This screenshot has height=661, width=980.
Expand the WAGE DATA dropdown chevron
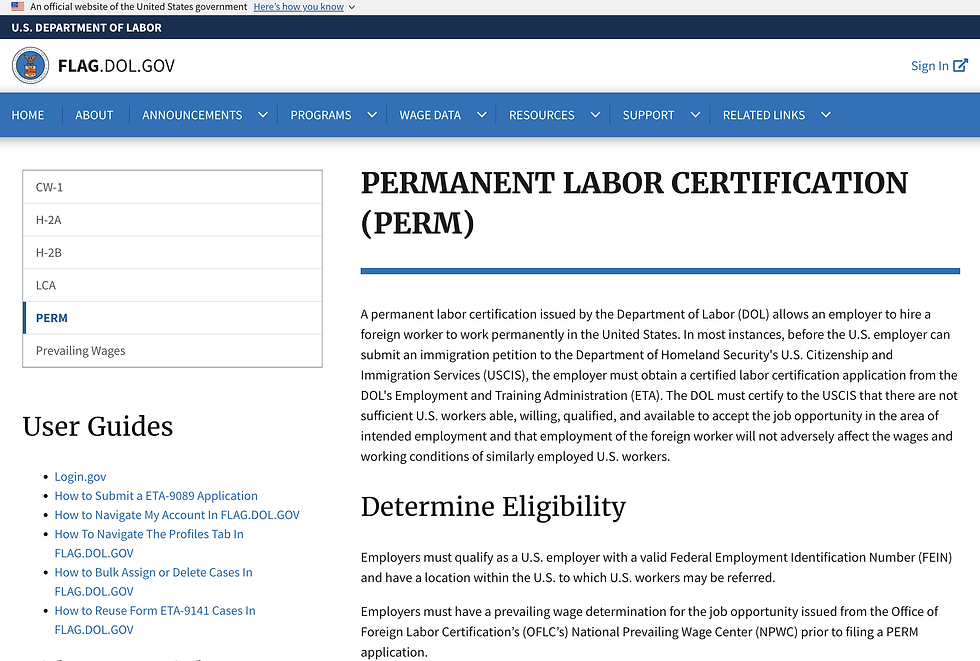[x=482, y=115]
